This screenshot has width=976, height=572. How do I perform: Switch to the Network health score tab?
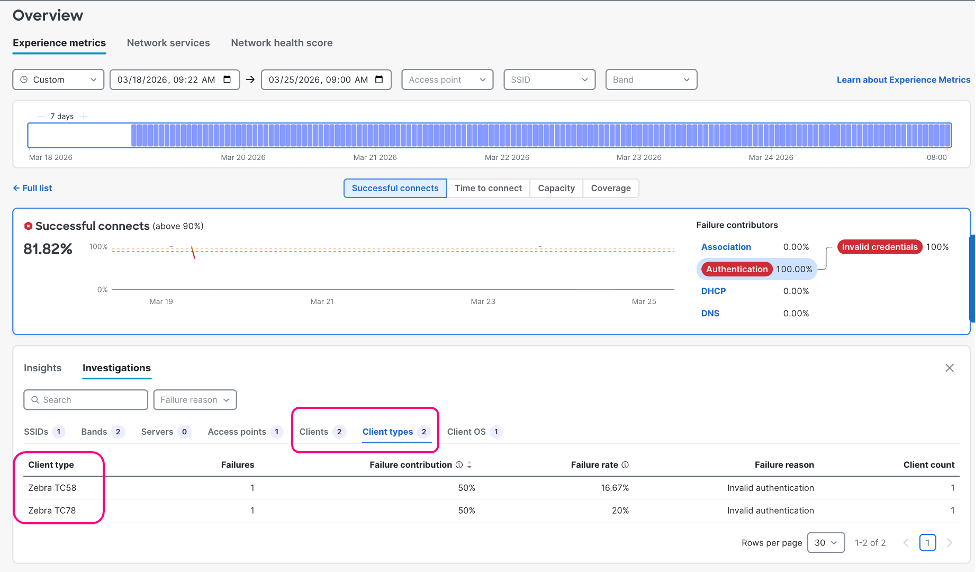click(x=281, y=43)
